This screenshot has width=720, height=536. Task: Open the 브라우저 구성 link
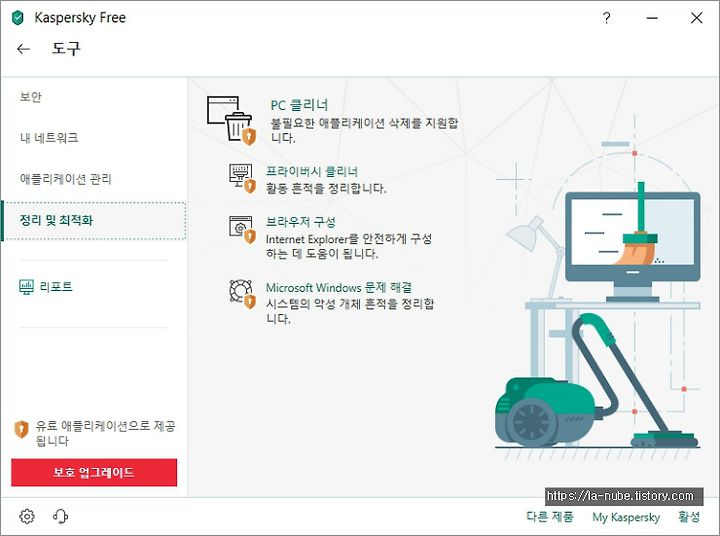click(301, 222)
